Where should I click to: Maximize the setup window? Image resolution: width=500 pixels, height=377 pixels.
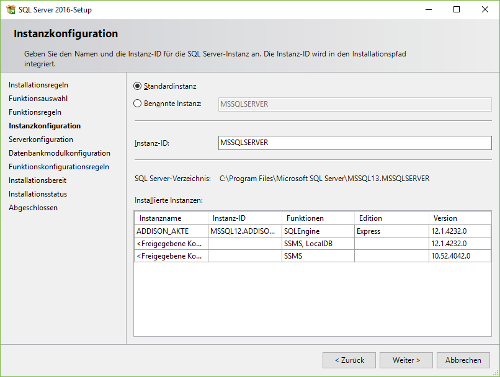pyautogui.click(x=456, y=9)
